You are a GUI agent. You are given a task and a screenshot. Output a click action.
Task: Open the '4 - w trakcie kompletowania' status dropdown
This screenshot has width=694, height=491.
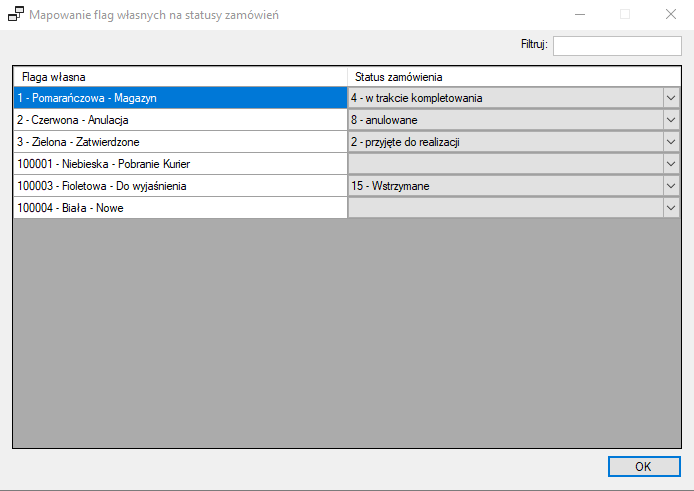point(670,98)
